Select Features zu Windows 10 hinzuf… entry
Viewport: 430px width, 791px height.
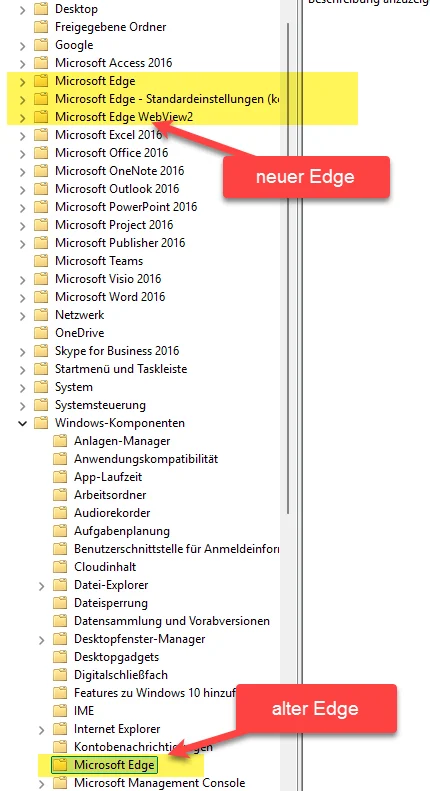coord(155,693)
